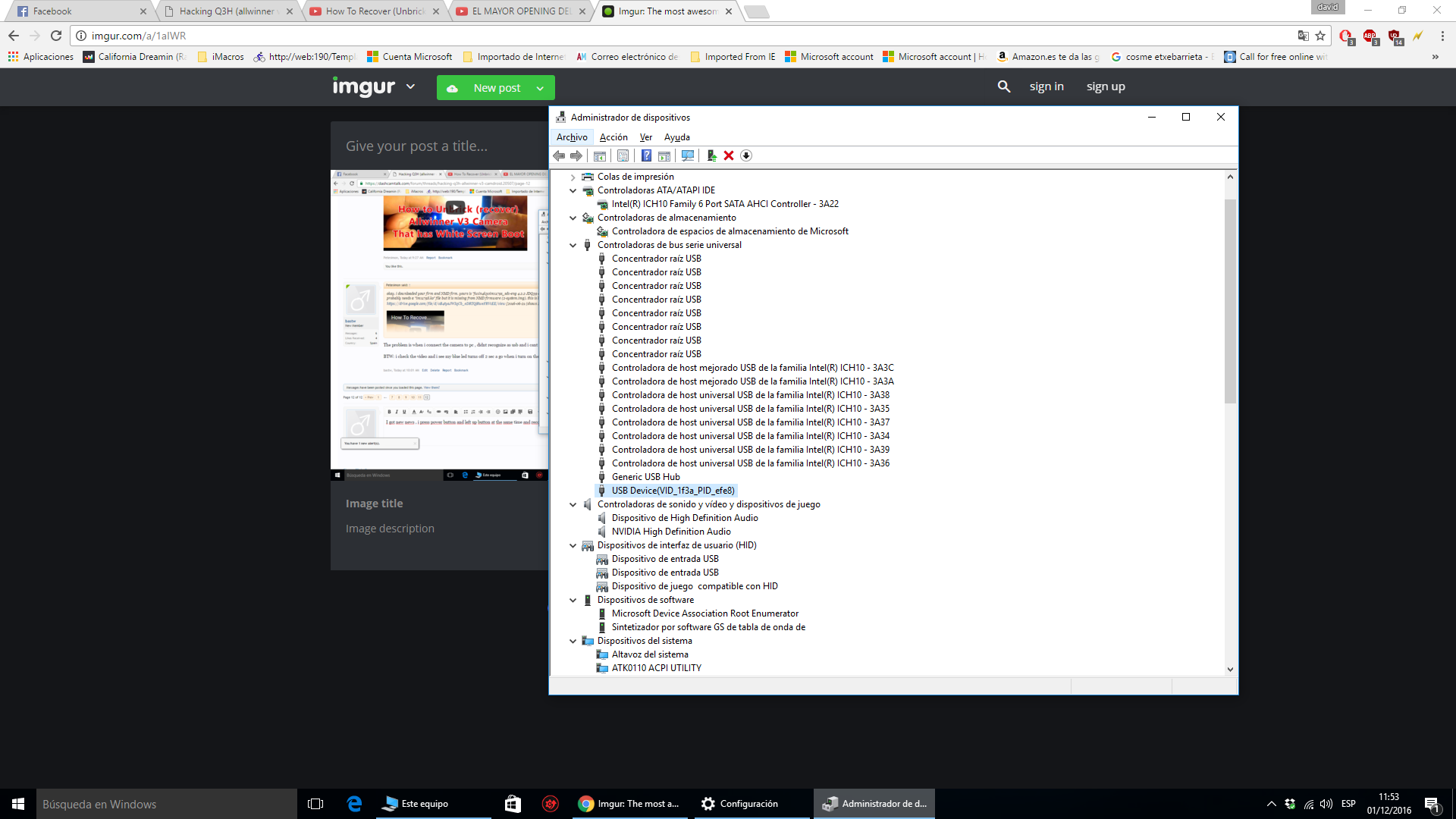Click the scan for hardware changes icon
1456x819 pixels.
click(688, 155)
